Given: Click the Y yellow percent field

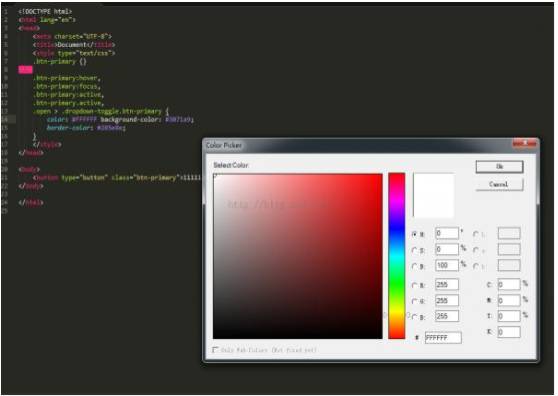Looking at the screenshot, I should pyautogui.click(x=509, y=316).
